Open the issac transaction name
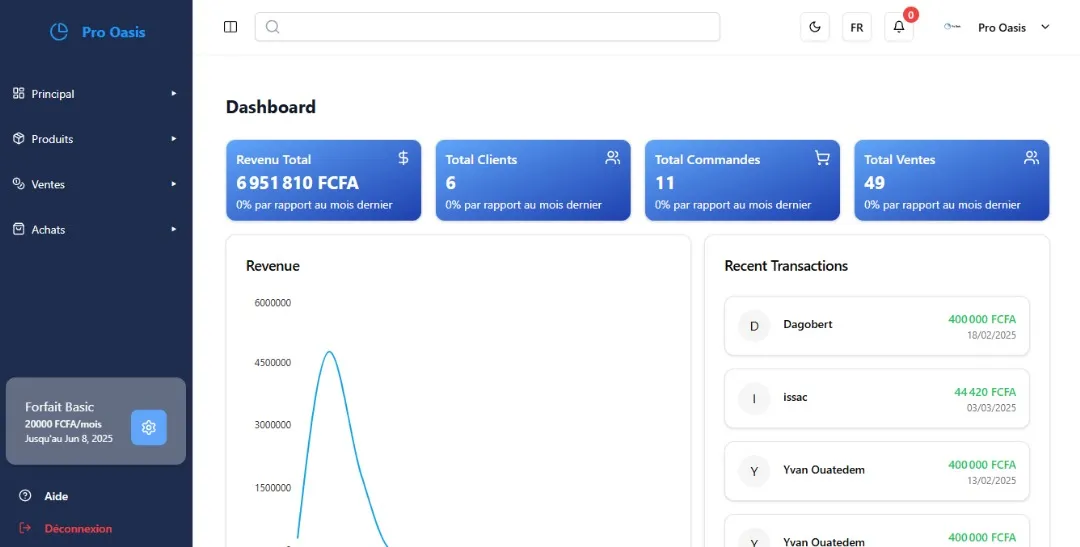This screenshot has width=1080, height=547. coord(796,397)
